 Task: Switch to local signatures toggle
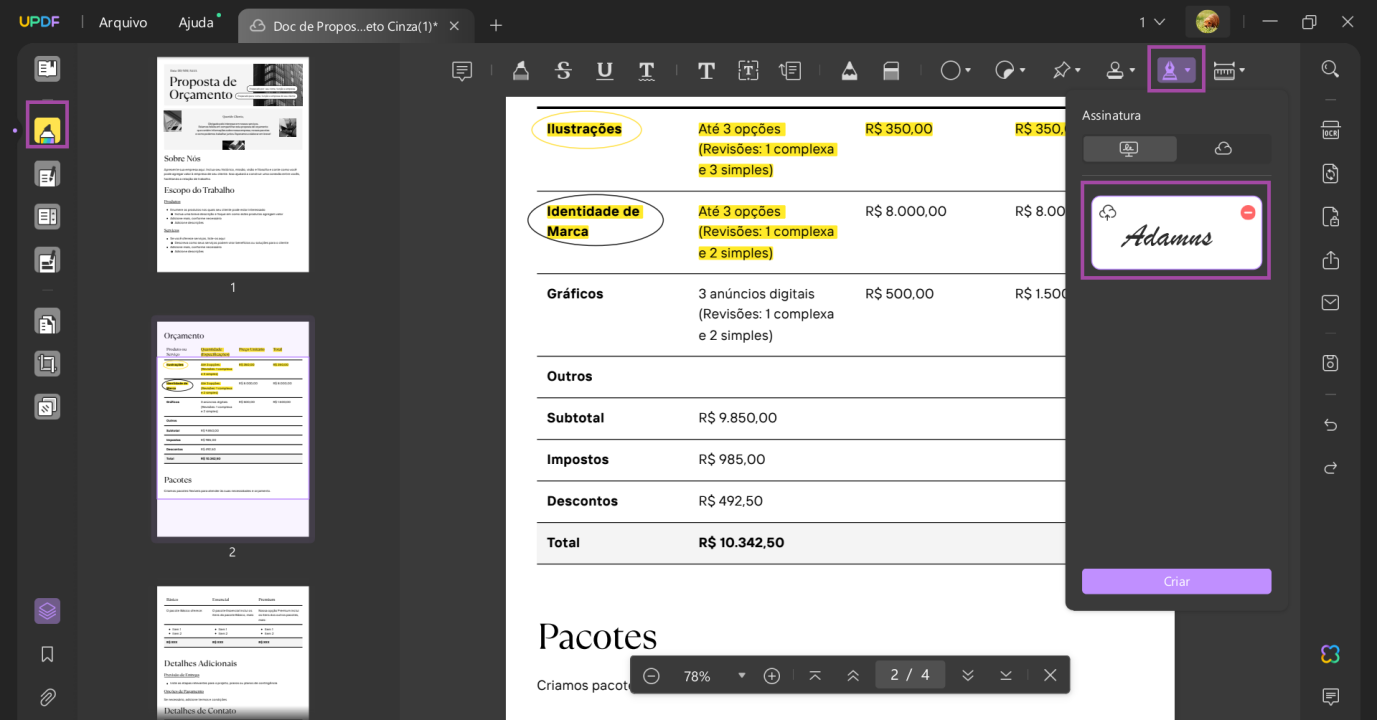pyautogui.click(x=1130, y=149)
